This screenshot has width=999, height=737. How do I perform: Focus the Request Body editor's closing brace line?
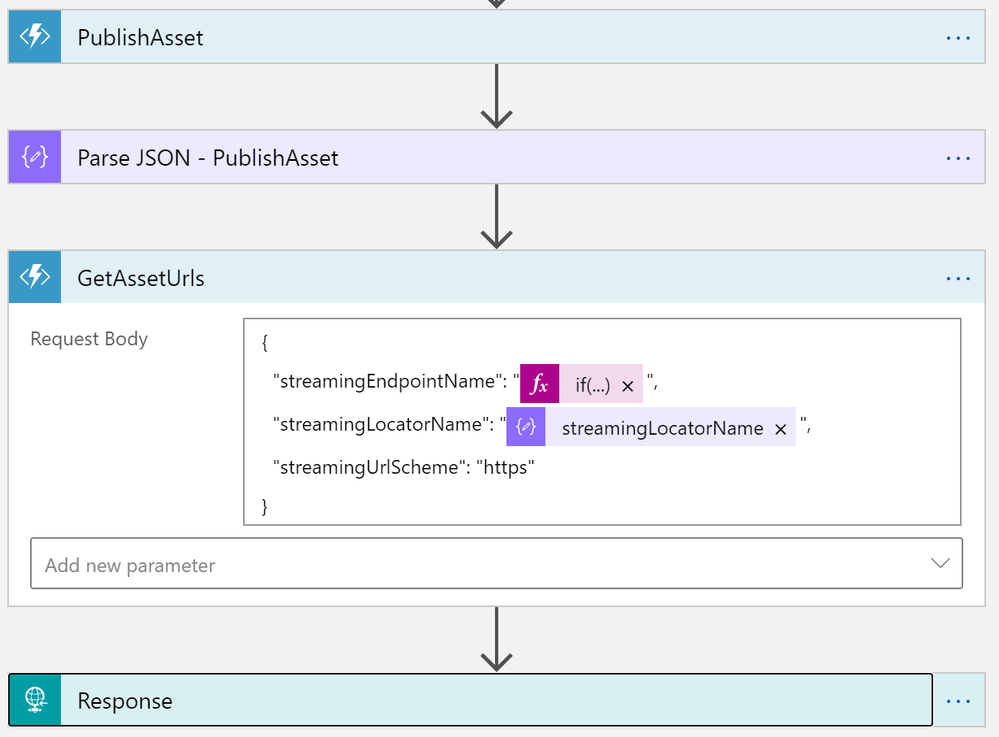(264, 506)
